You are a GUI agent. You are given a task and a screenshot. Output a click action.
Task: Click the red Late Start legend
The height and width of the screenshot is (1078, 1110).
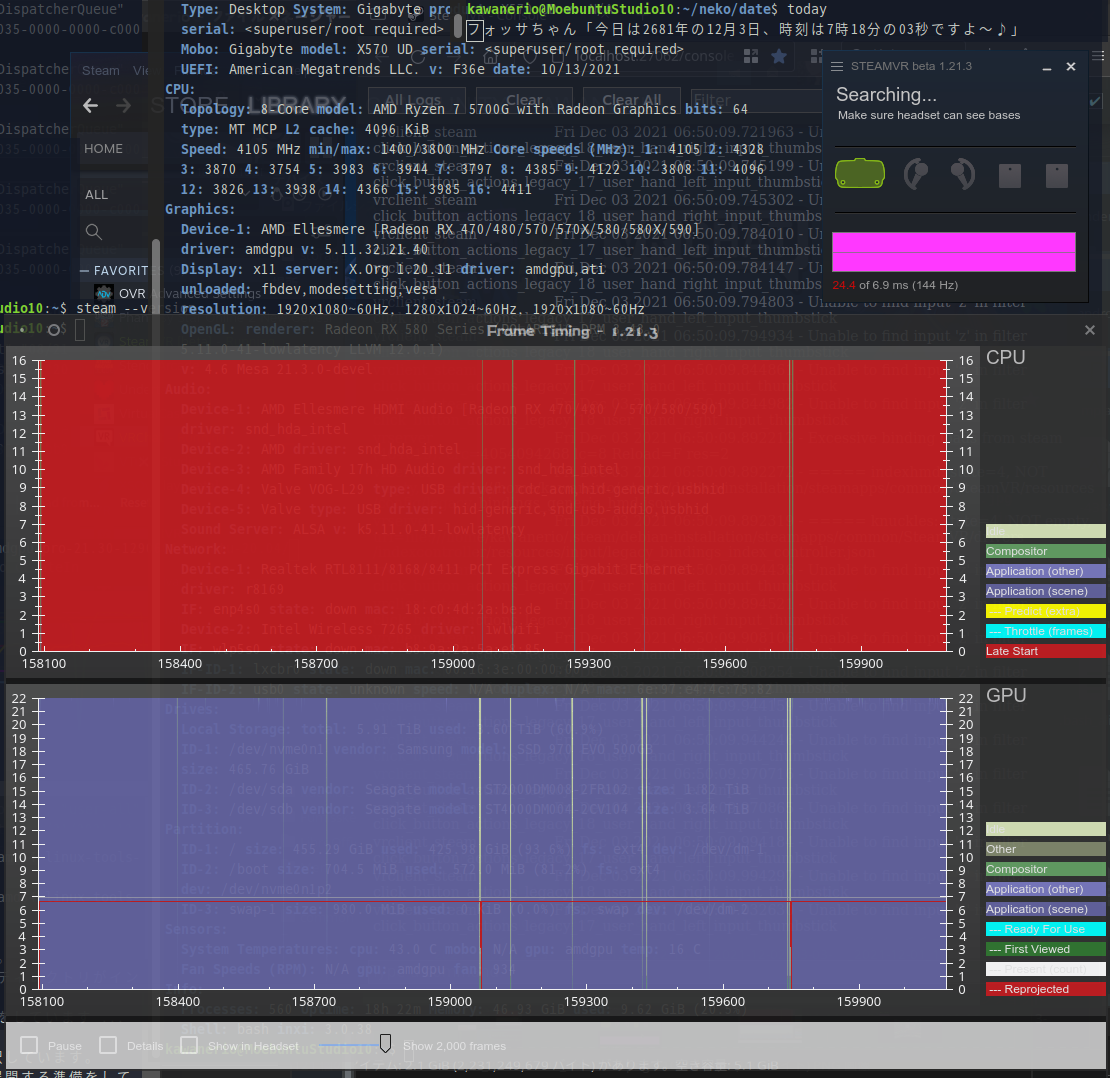pos(1046,651)
